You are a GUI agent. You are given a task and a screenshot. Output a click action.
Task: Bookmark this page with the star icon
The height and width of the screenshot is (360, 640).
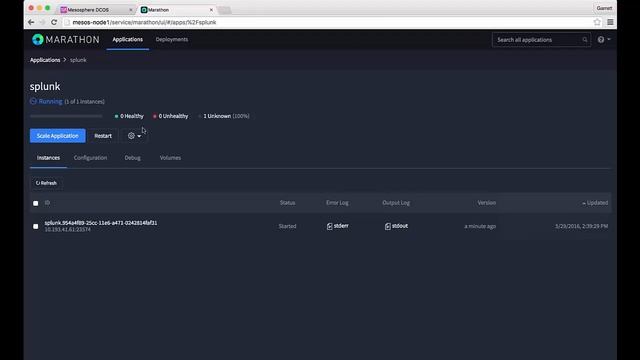coord(597,22)
